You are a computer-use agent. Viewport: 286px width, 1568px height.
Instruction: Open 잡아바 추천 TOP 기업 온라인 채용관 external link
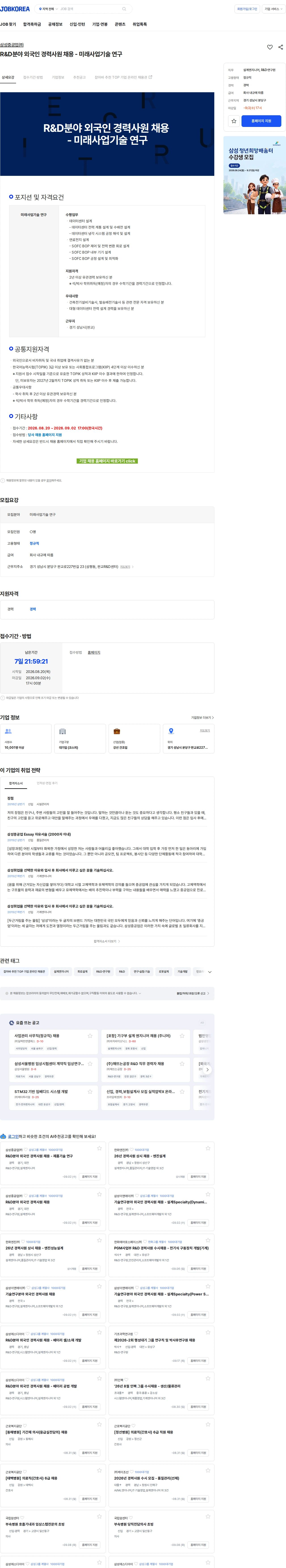(x=124, y=77)
